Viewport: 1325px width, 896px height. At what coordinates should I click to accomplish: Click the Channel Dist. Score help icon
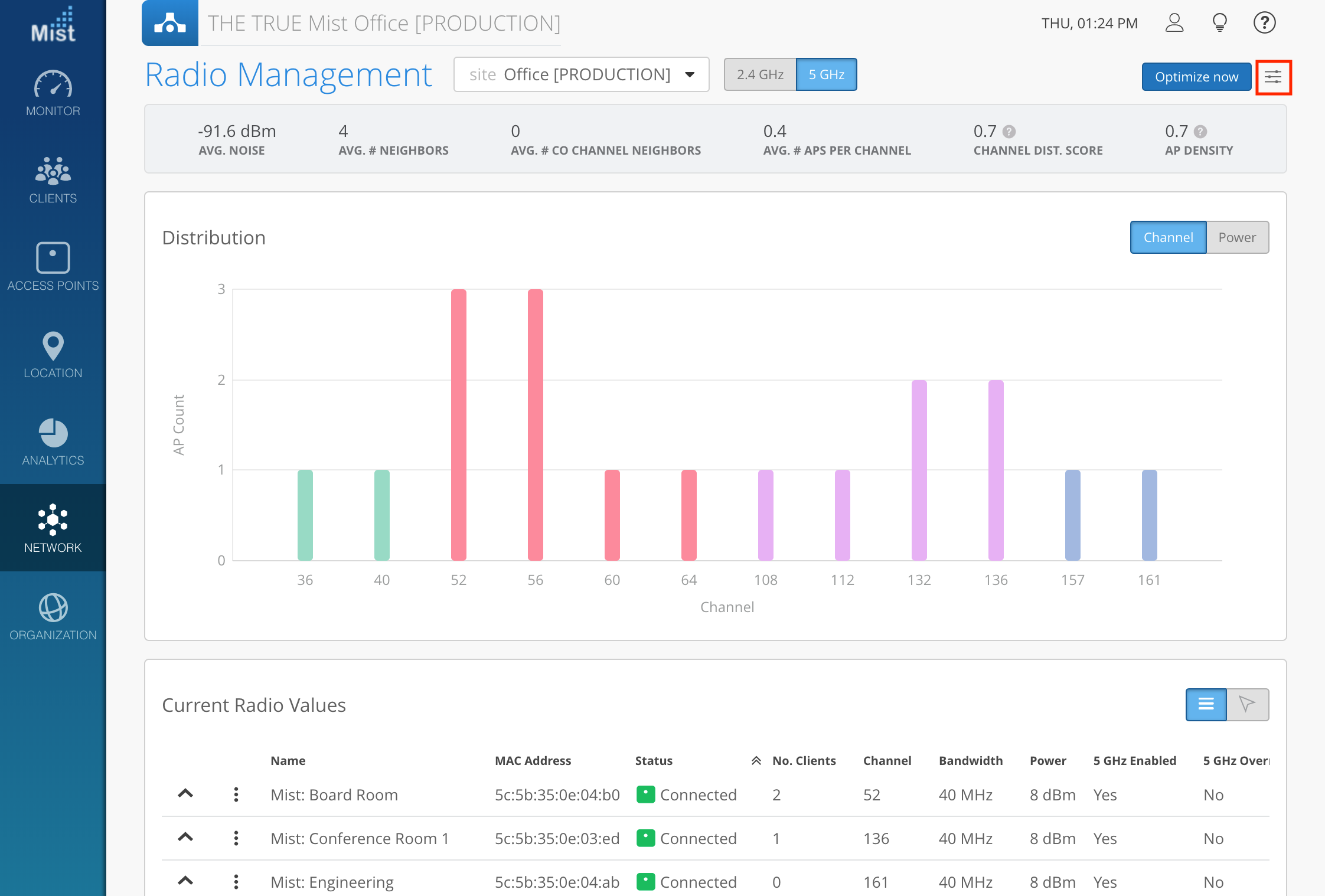pos(1010,132)
